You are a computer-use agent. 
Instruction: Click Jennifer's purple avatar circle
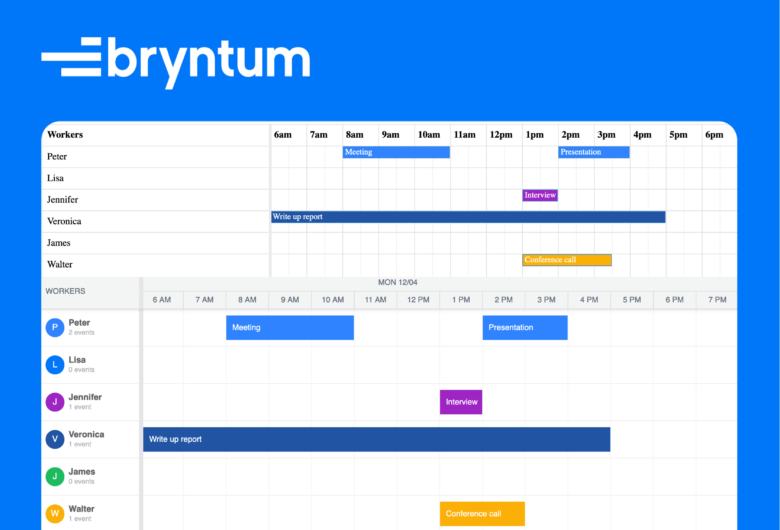coord(55,402)
